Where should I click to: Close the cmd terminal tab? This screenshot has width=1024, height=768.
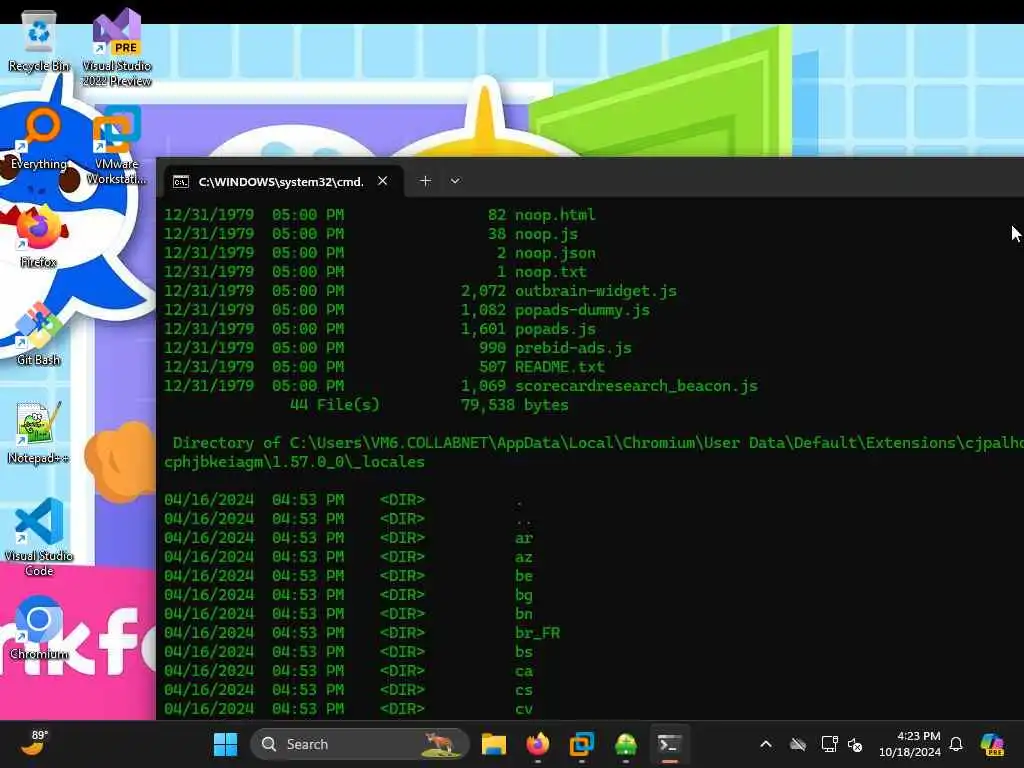pyautogui.click(x=383, y=181)
